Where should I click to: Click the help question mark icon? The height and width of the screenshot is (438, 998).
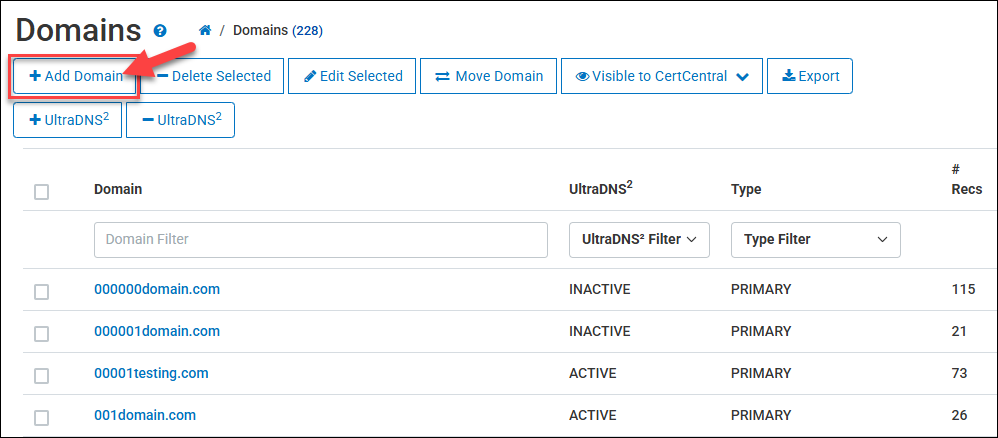[x=160, y=31]
